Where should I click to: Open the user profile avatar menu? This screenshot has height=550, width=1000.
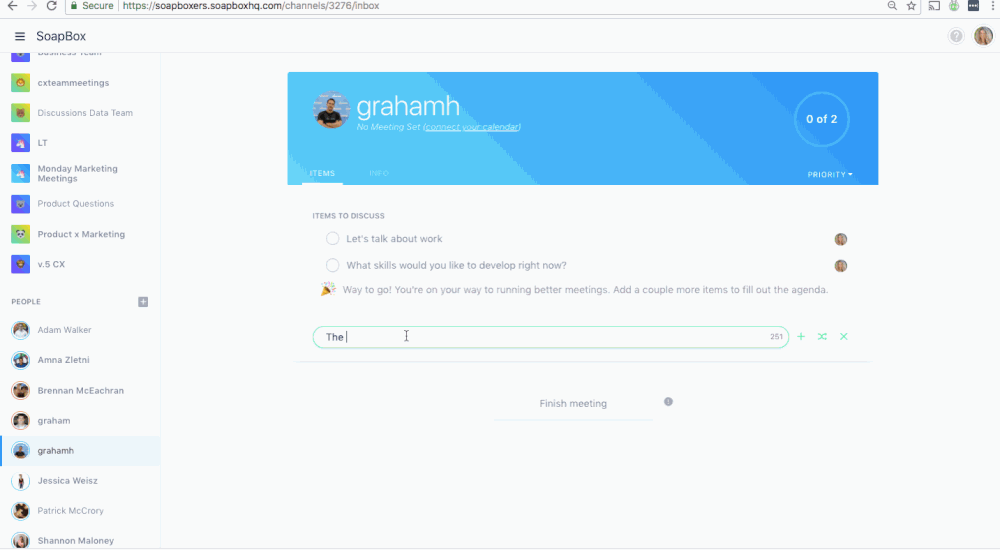[983, 36]
